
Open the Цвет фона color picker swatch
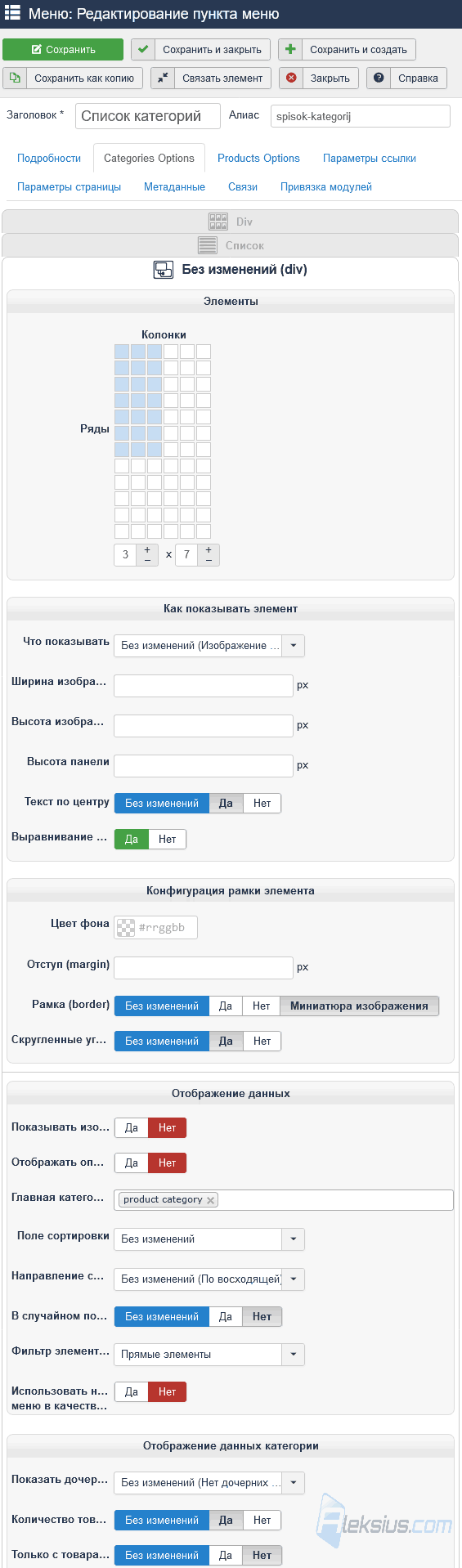126,927
